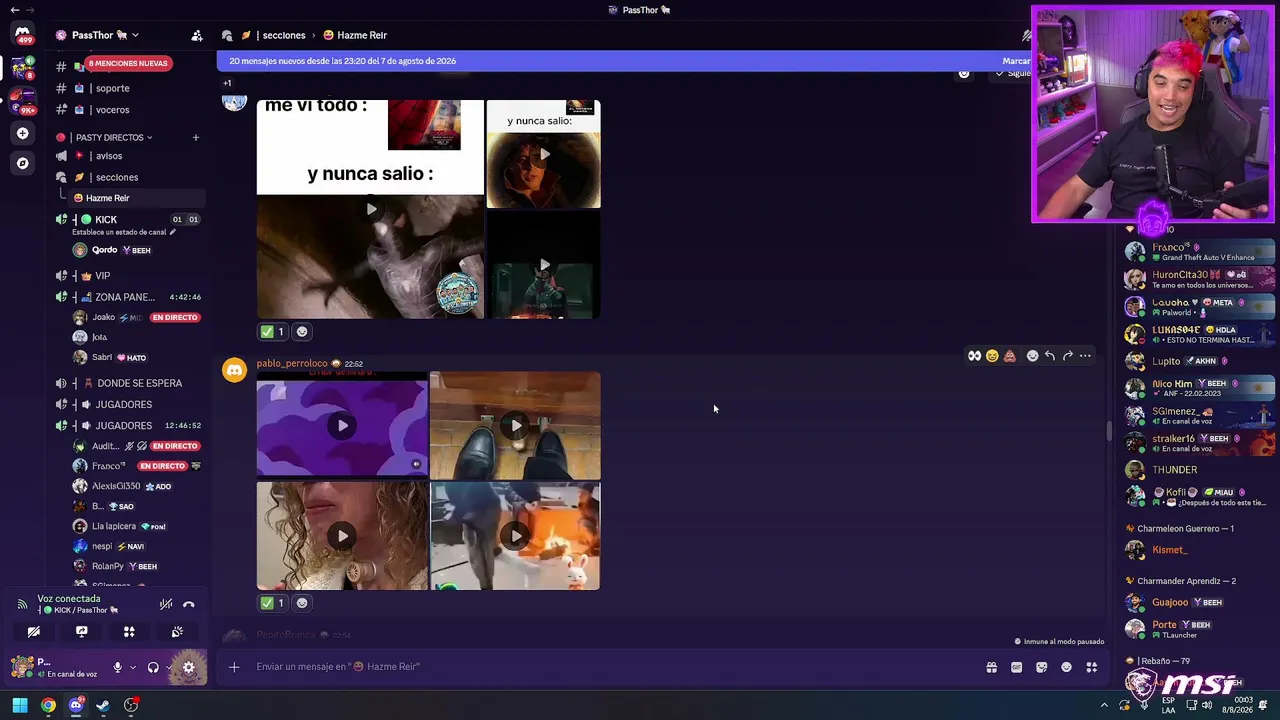Join the DONDE SE ESPERA voice channel

[130, 383]
